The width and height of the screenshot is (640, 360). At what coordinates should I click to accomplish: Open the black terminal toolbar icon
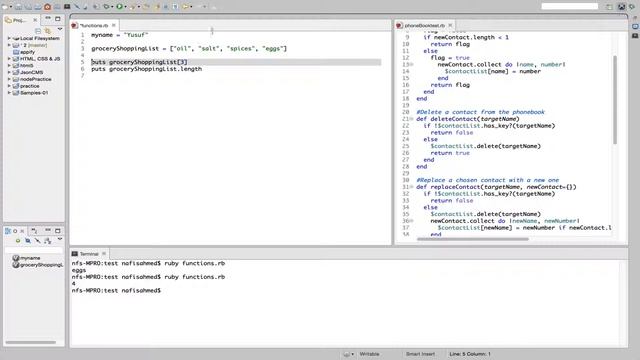[x=67, y=7]
